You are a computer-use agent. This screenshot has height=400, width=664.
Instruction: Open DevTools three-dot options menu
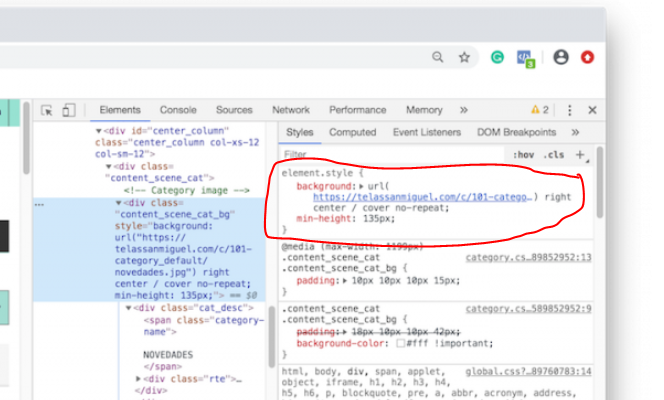click(x=570, y=110)
